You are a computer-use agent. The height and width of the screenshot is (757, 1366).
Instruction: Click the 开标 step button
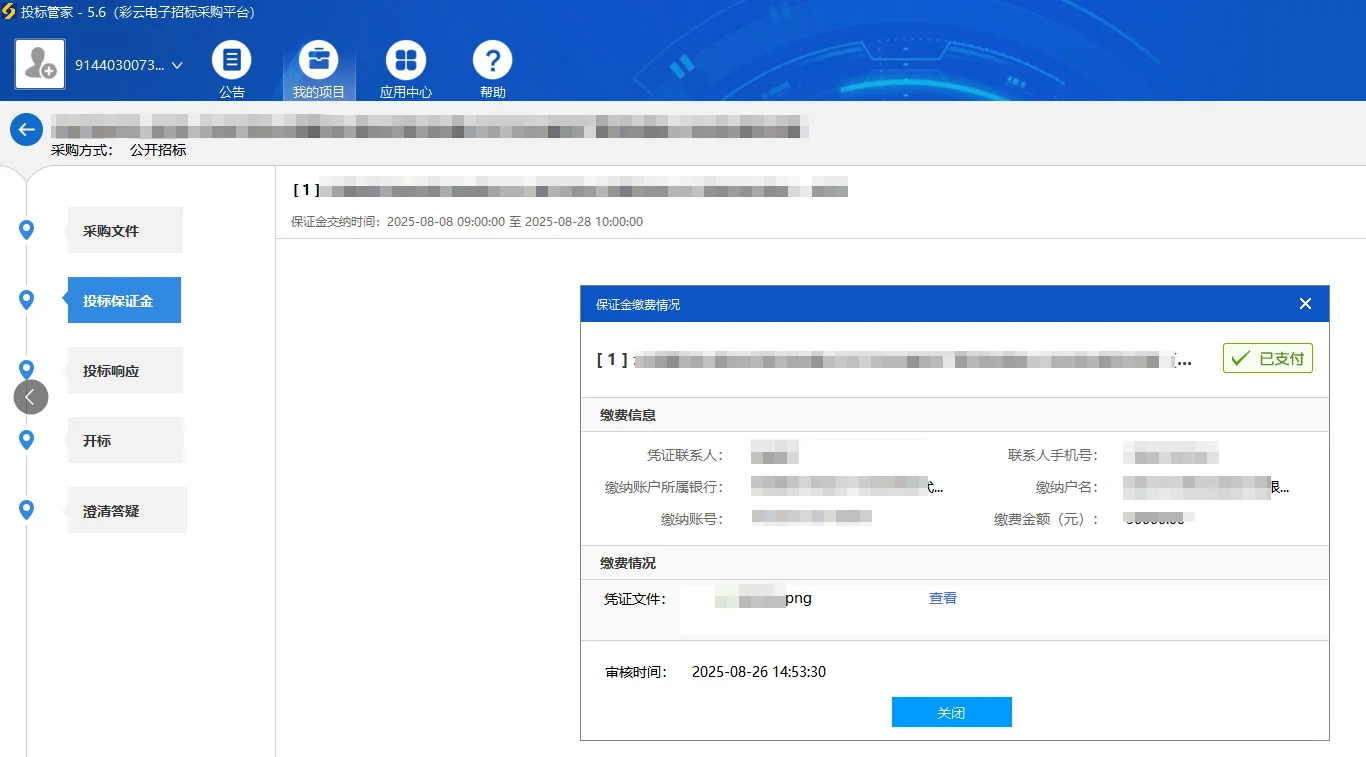tap(125, 440)
